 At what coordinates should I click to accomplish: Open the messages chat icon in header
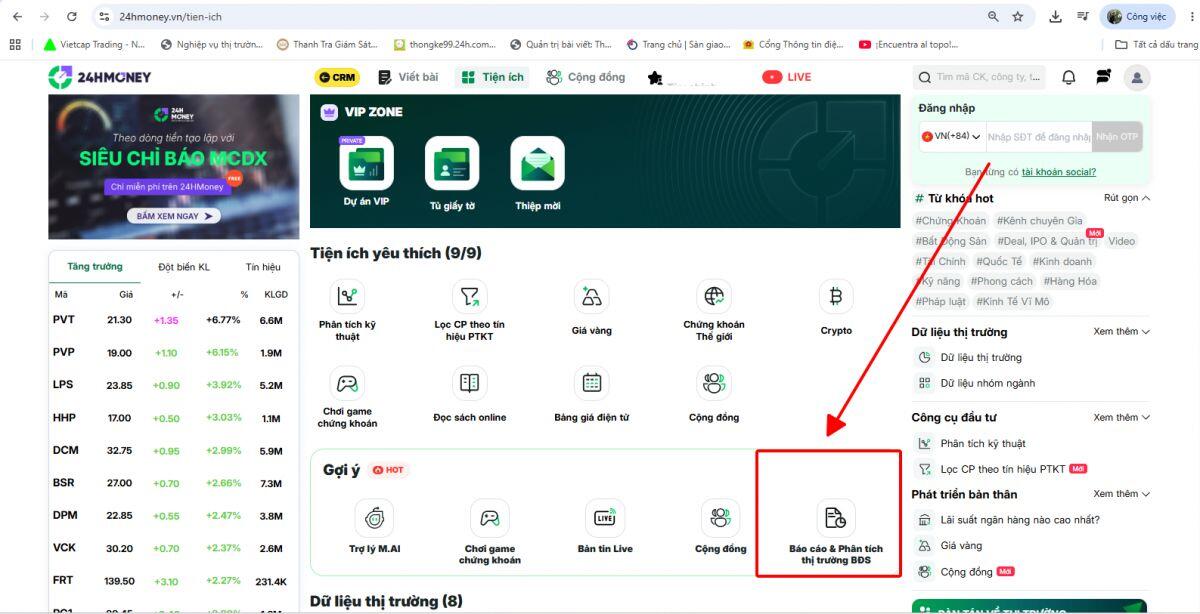tap(1103, 77)
